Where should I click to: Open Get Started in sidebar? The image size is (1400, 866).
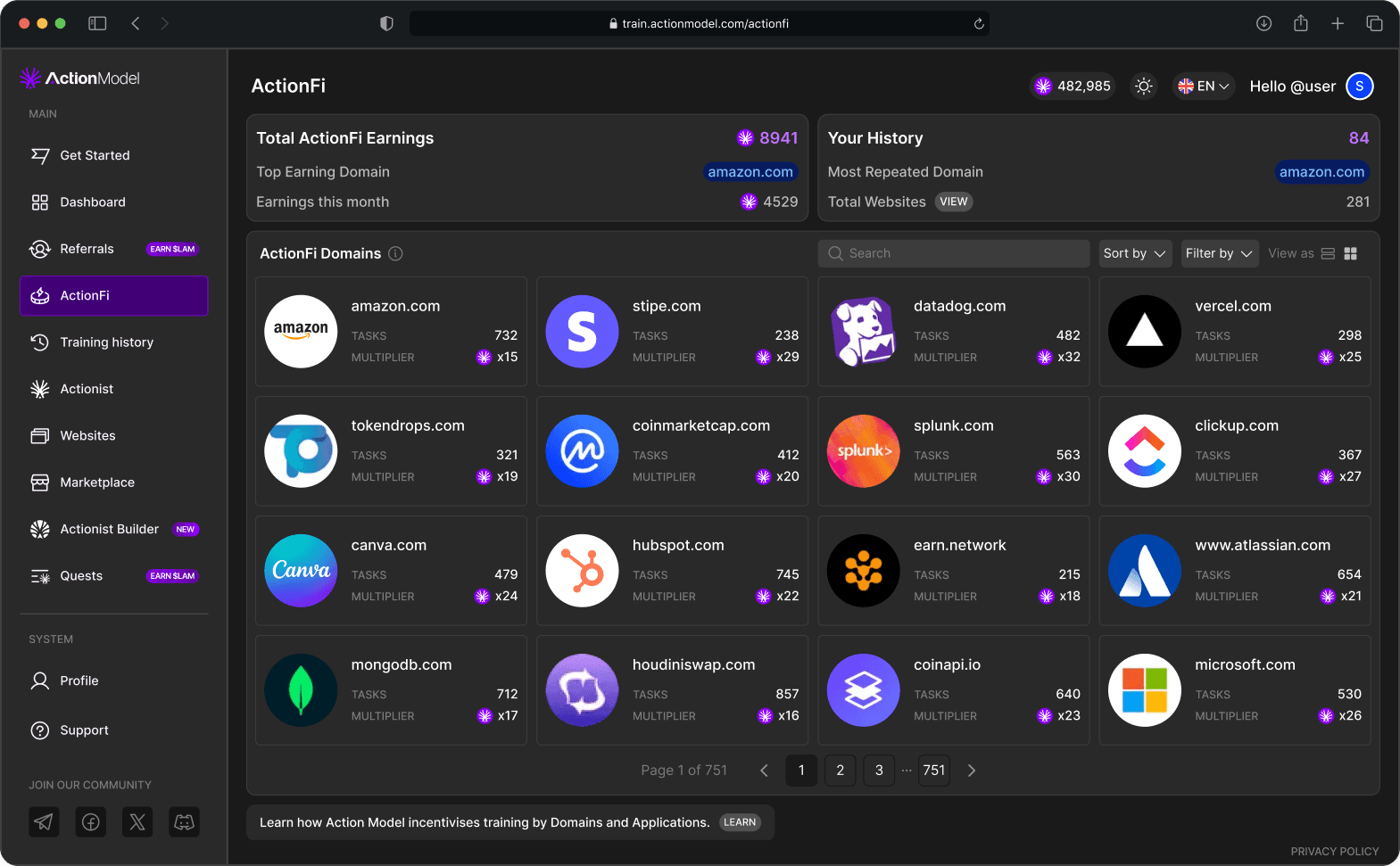[x=114, y=155]
